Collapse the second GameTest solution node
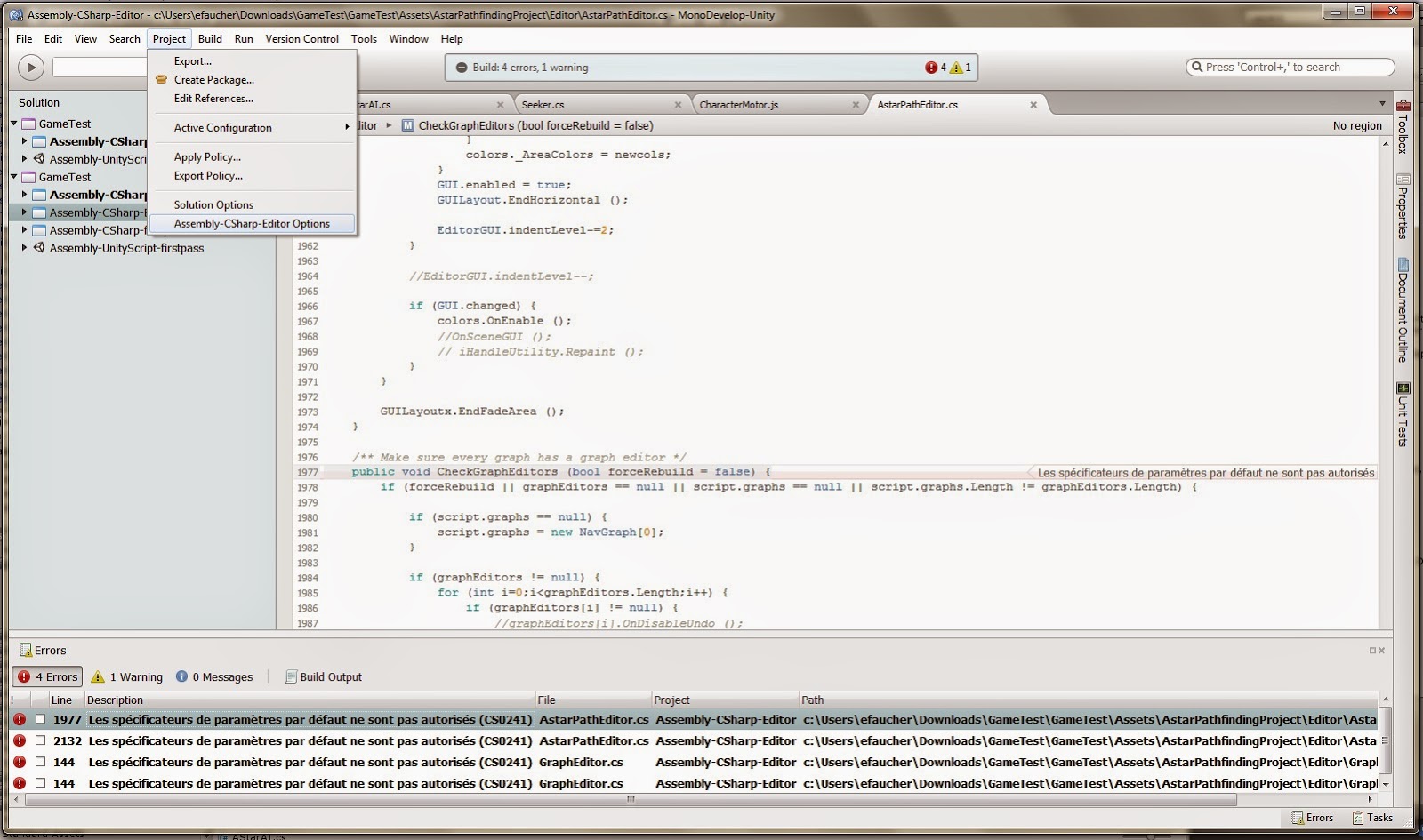This screenshot has width=1423, height=840. 14,177
